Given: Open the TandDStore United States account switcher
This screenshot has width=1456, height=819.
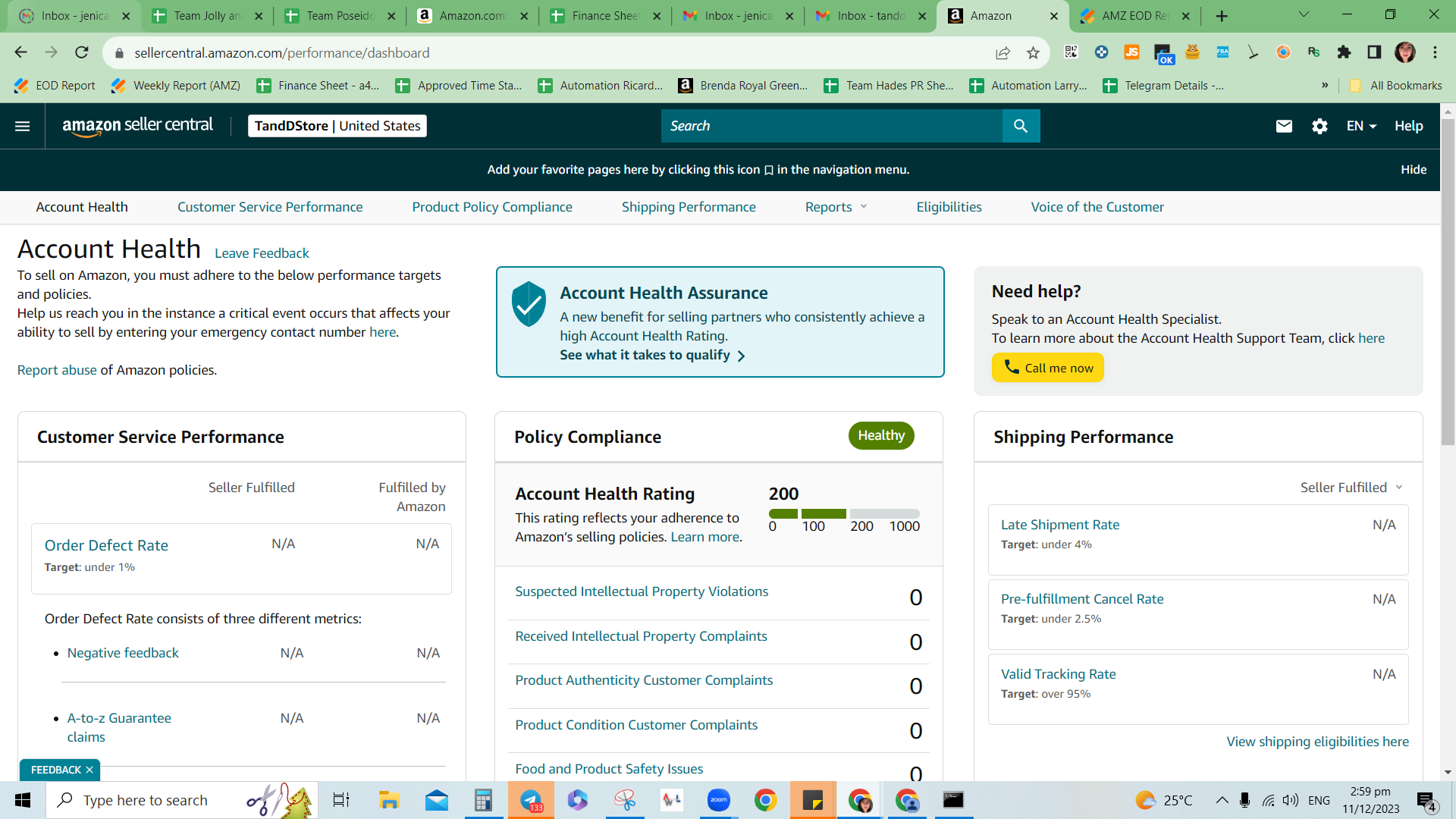Looking at the screenshot, I should coord(337,126).
